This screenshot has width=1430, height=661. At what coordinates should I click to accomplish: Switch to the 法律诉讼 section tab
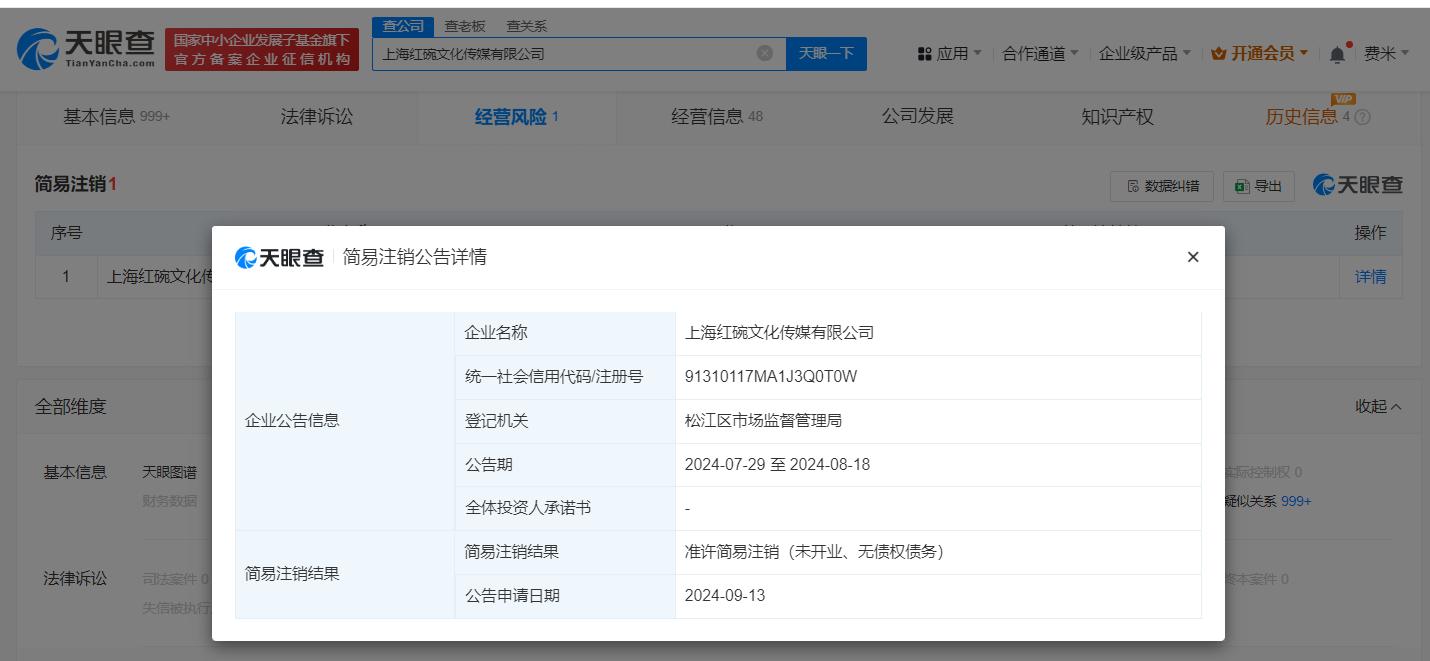(x=317, y=115)
